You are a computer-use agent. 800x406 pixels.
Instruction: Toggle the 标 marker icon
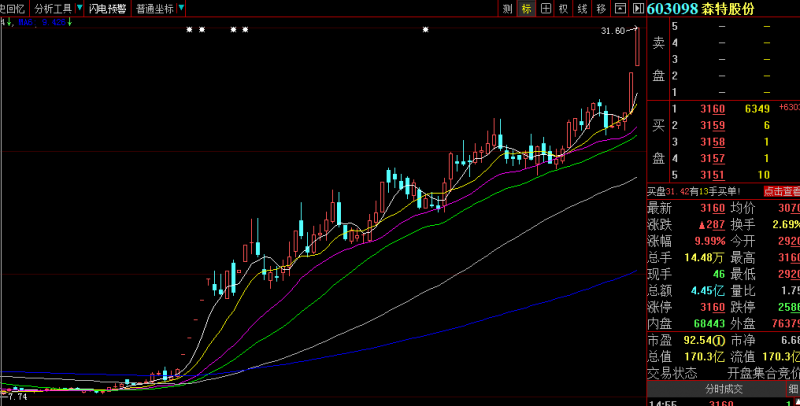(527, 8)
